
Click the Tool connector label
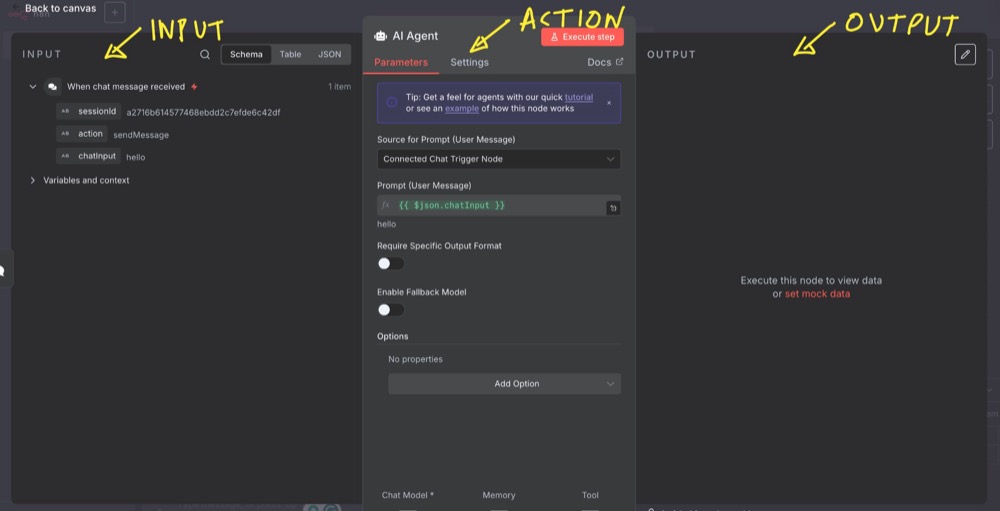point(590,495)
